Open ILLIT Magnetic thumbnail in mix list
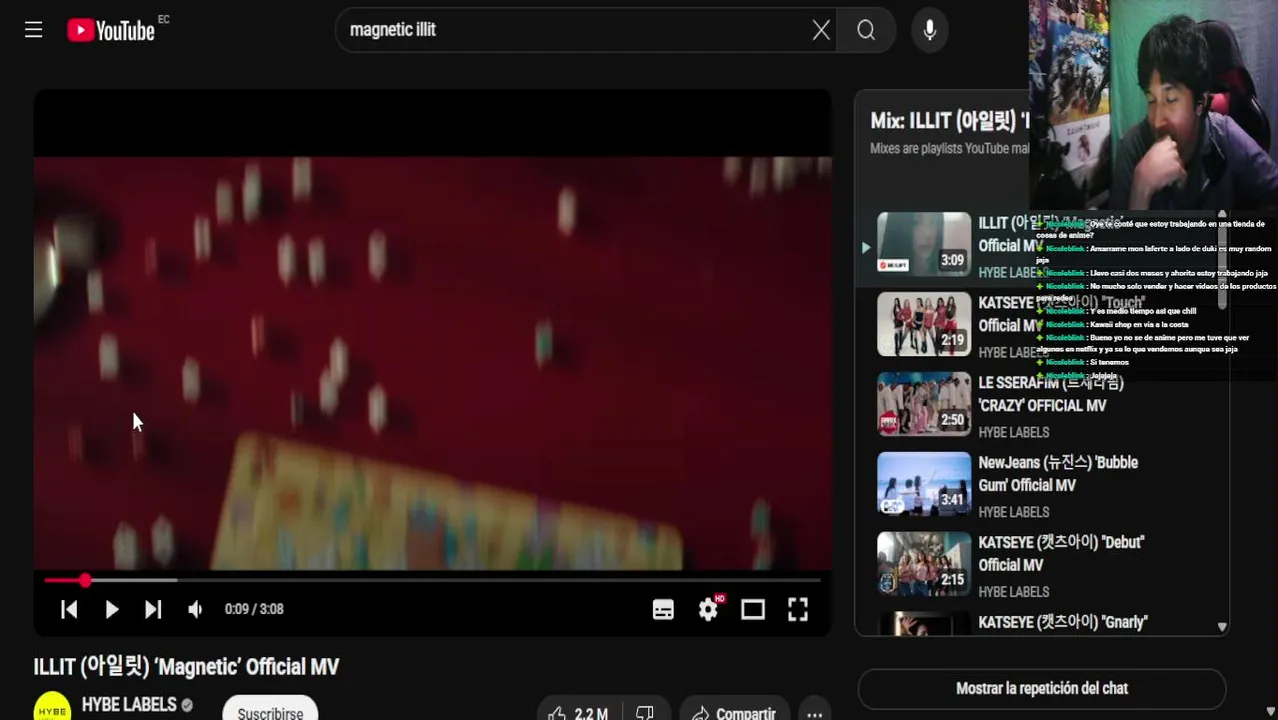This screenshot has width=1278, height=720. (x=924, y=244)
